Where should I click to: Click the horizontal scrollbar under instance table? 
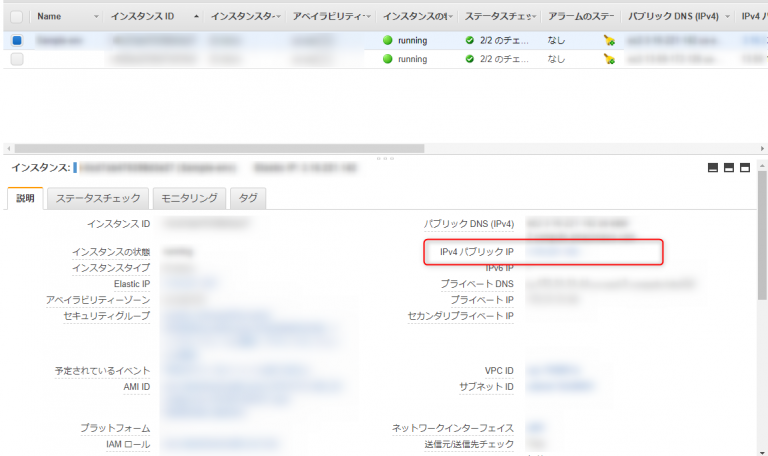[x=200, y=148]
